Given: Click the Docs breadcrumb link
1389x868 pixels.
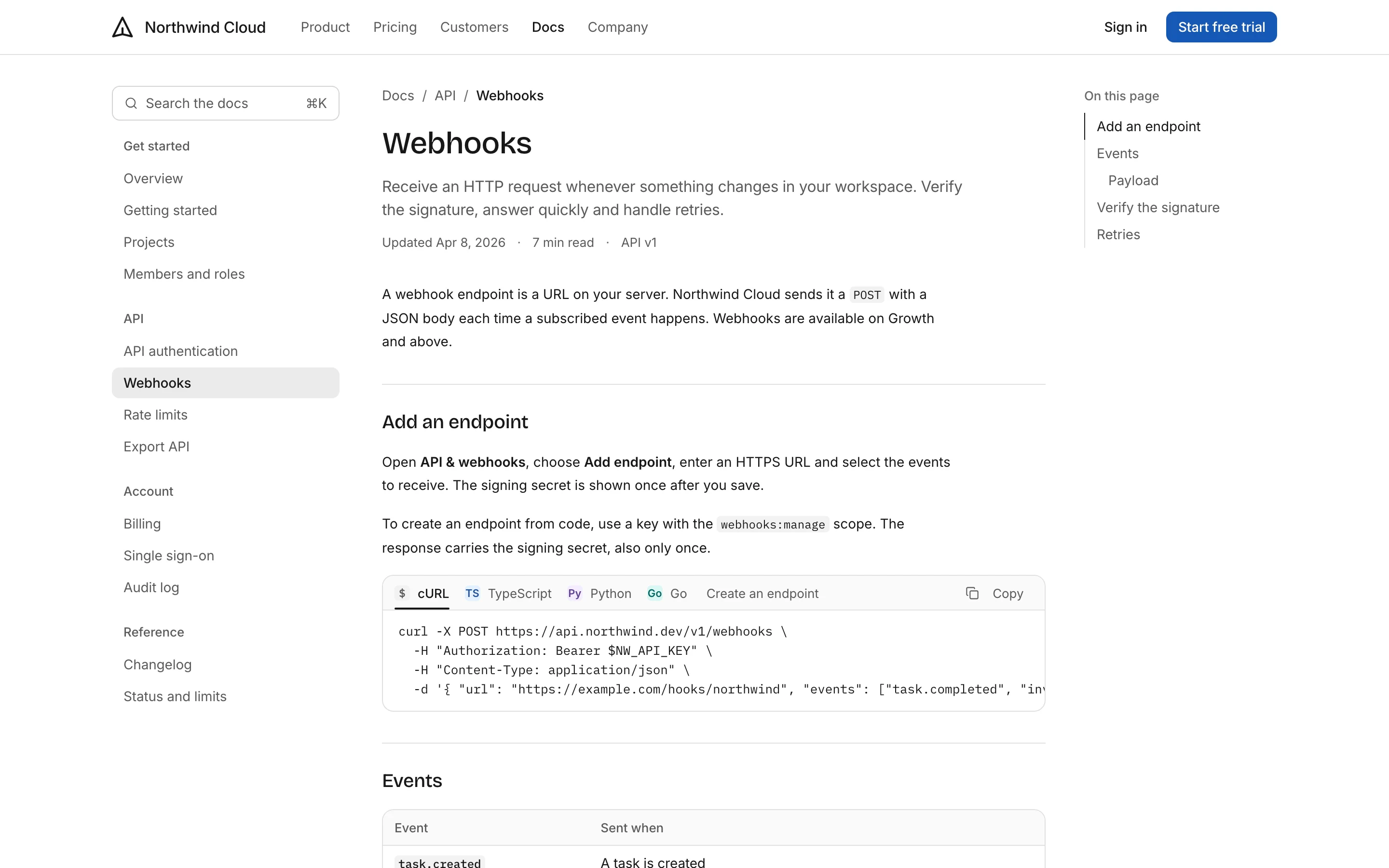Looking at the screenshot, I should [x=398, y=95].
